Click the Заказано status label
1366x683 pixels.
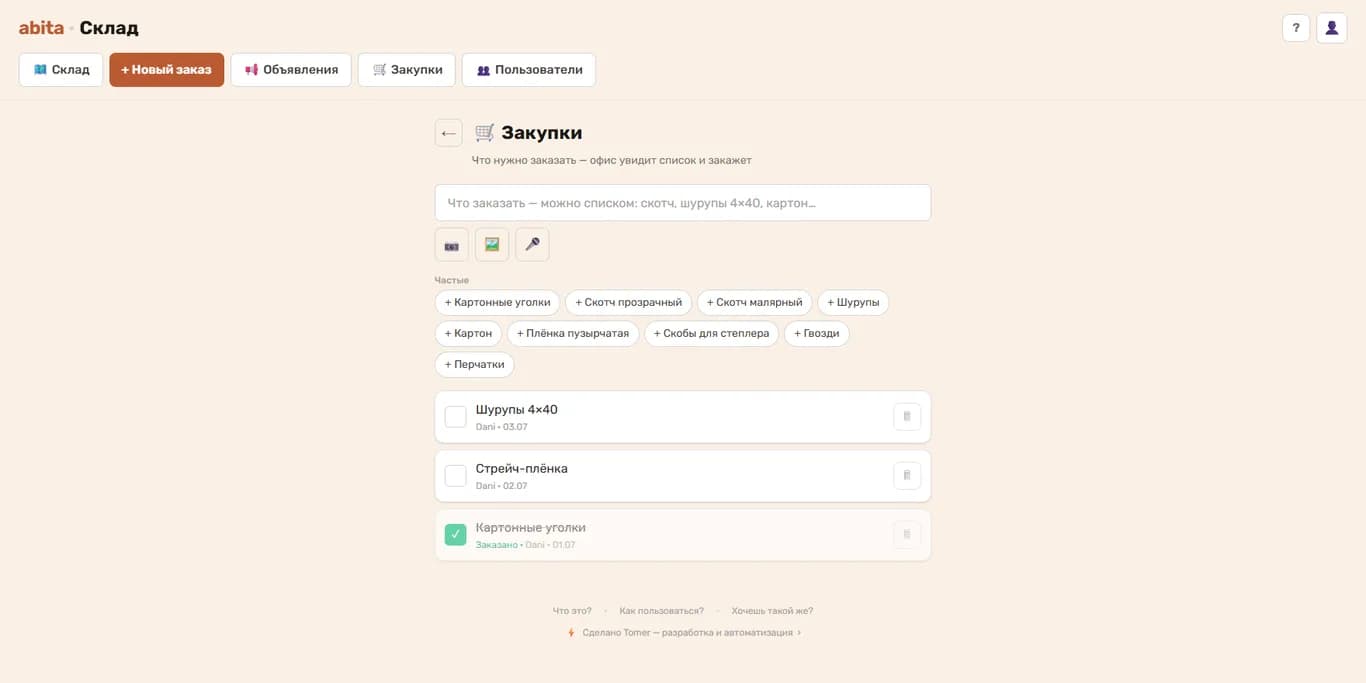[497, 545]
